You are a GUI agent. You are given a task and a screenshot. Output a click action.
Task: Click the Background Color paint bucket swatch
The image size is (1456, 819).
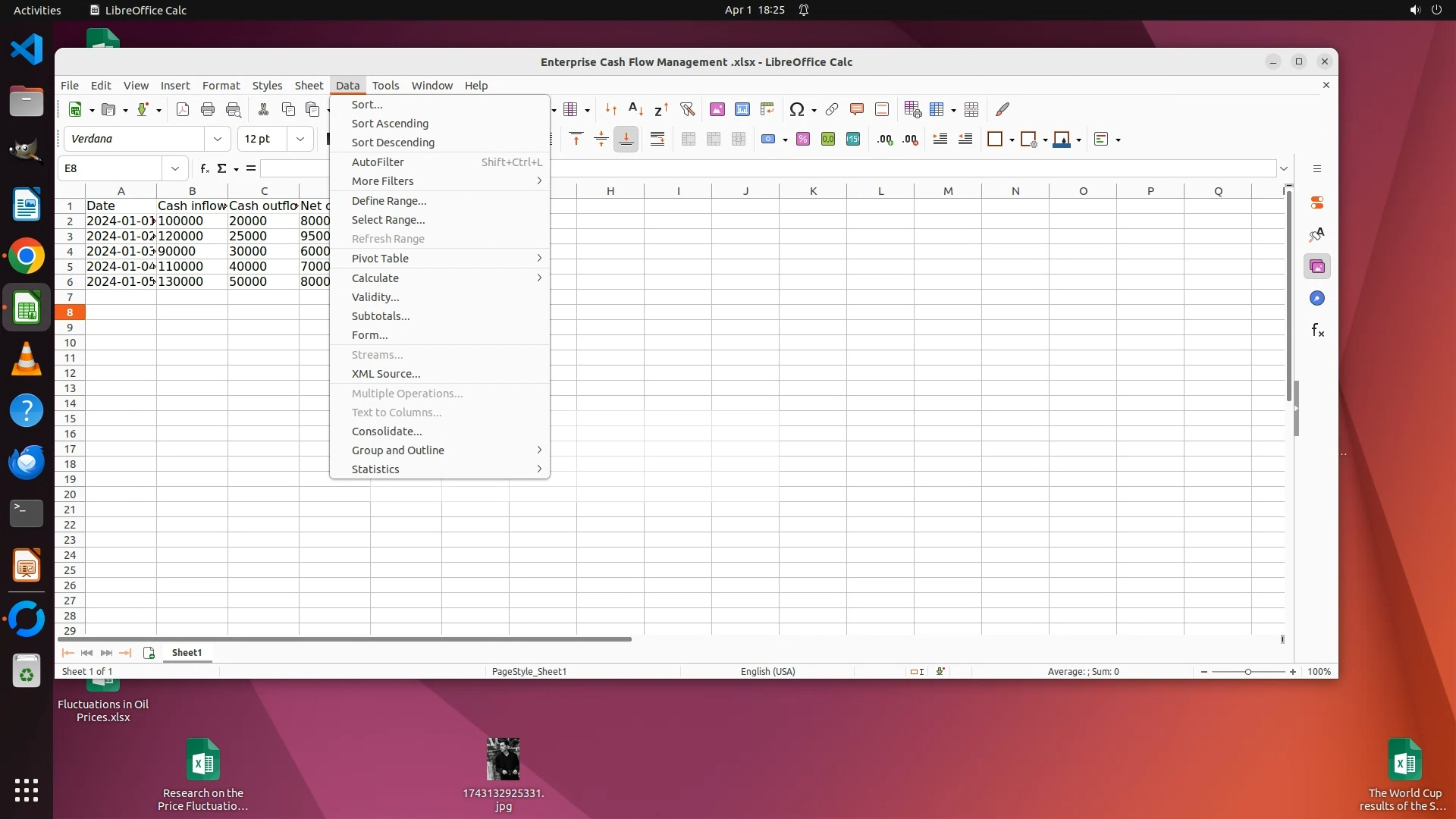pyautogui.click(x=1062, y=139)
